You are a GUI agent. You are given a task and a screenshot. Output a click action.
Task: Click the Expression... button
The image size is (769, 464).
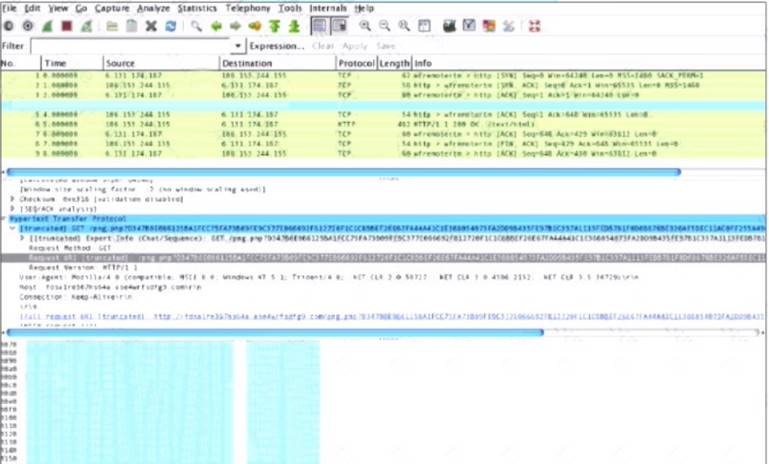tap(277, 46)
